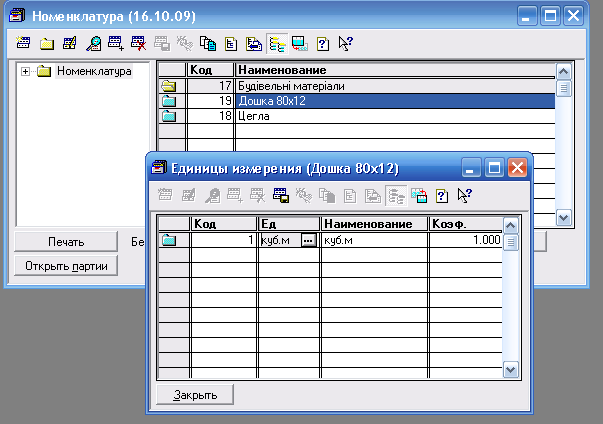The height and width of the screenshot is (424, 603).
Task: Select the Номенклатура folder in the tree
Action: click(x=94, y=71)
